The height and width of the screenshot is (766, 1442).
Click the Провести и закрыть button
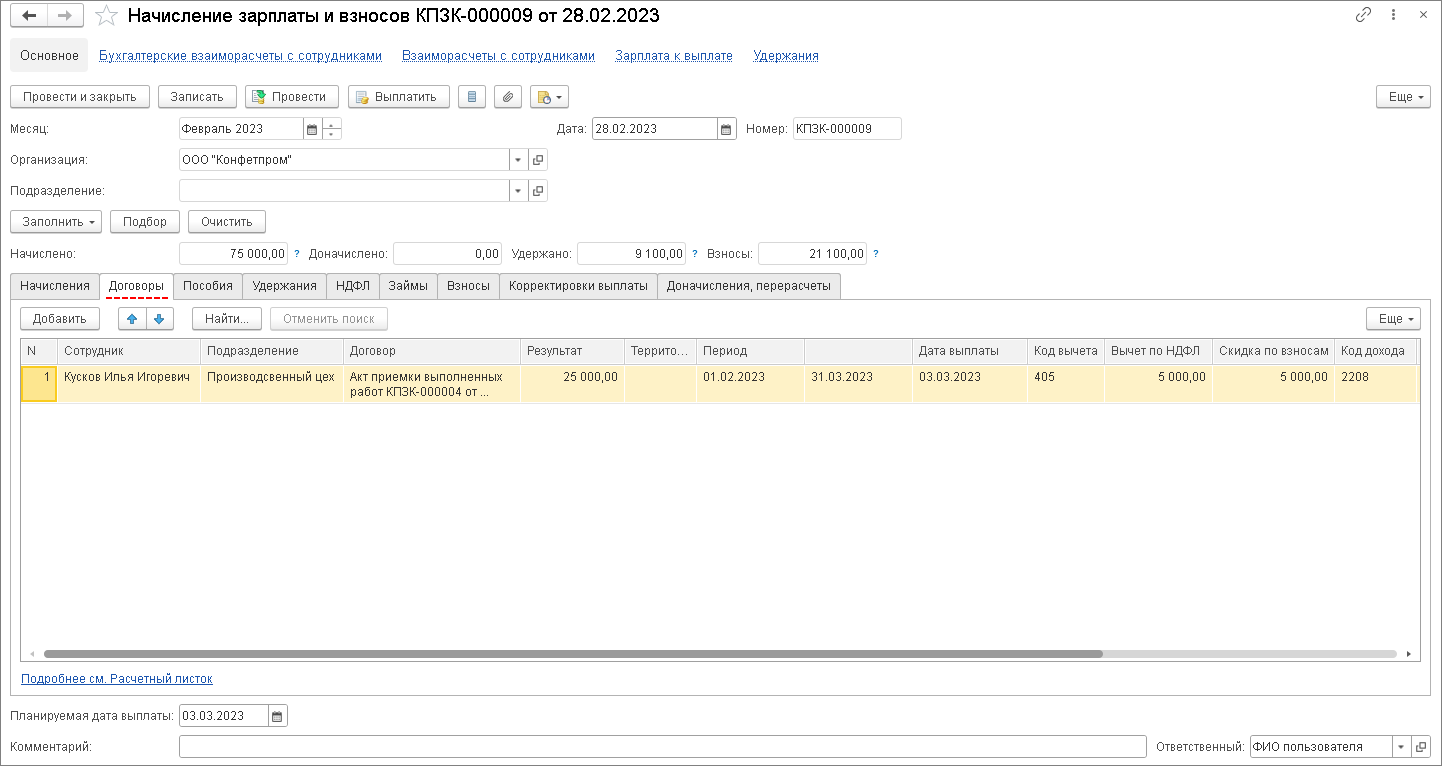tap(80, 97)
